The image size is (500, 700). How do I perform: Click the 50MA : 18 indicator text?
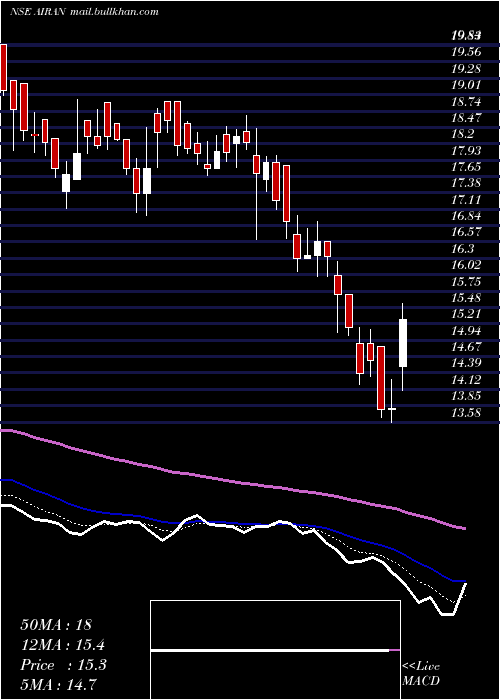(56, 625)
